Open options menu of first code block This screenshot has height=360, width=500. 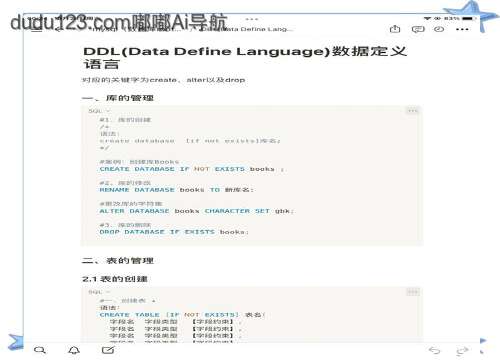click(413, 111)
